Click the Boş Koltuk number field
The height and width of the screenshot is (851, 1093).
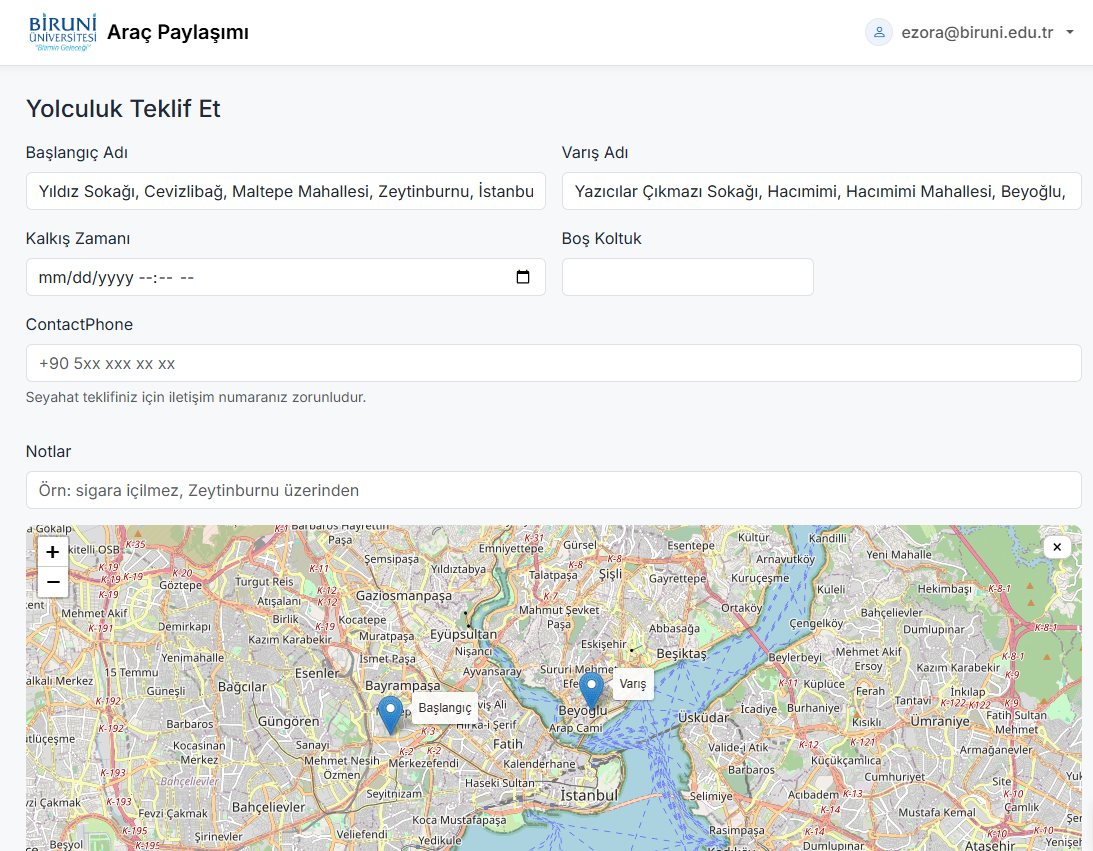click(x=687, y=277)
